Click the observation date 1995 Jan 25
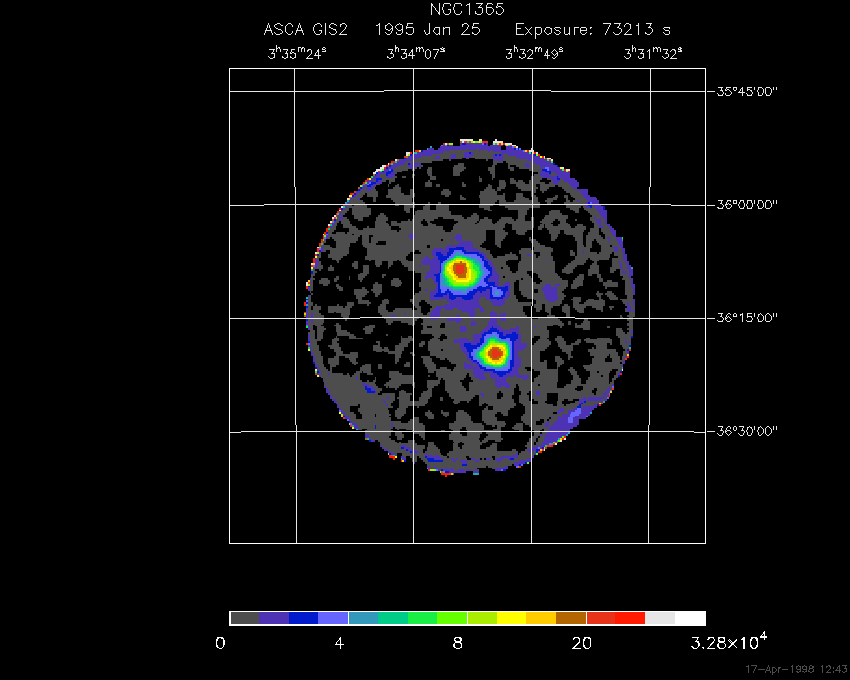Image resolution: width=850 pixels, height=680 pixels. click(428, 29)
